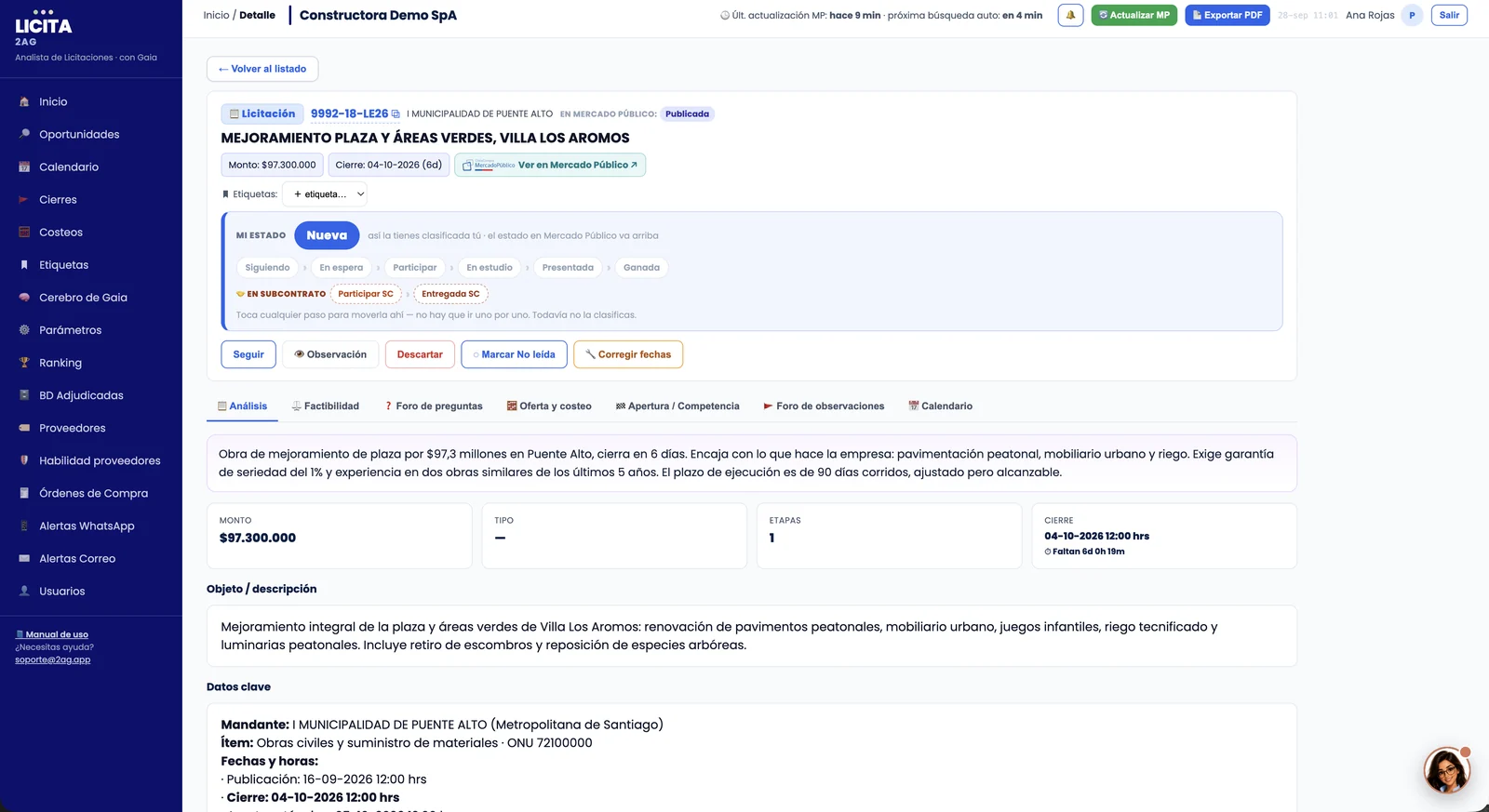1489x812 pixels.
Task: Set status to Participar SC
Action: [x=366, y=294]
